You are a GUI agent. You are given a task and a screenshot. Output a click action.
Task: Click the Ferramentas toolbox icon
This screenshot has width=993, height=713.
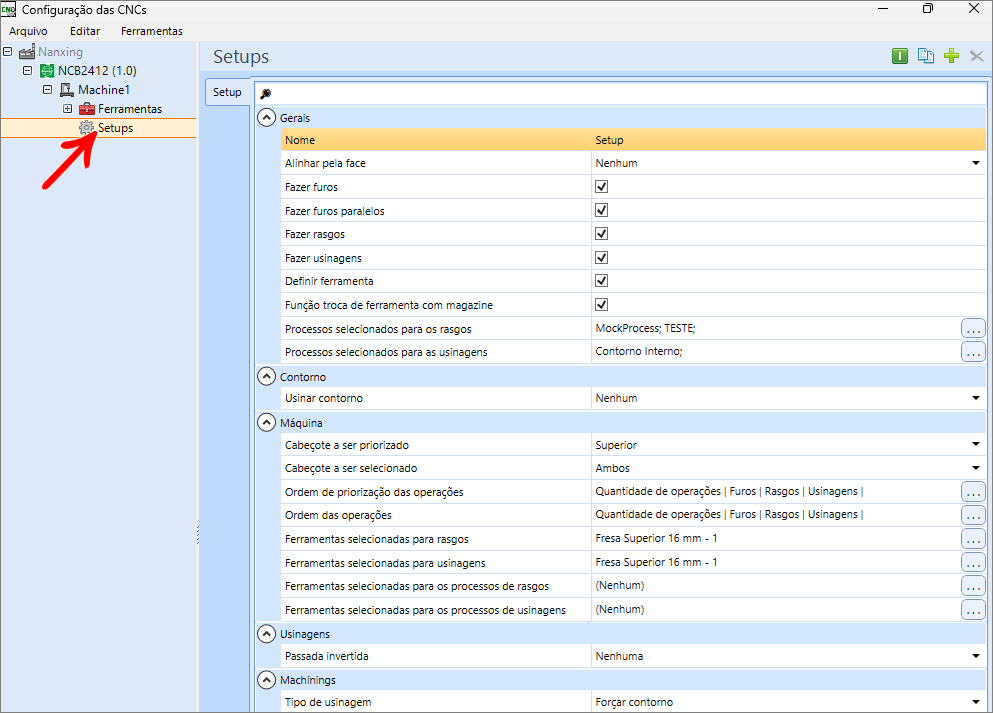[87, 109]
